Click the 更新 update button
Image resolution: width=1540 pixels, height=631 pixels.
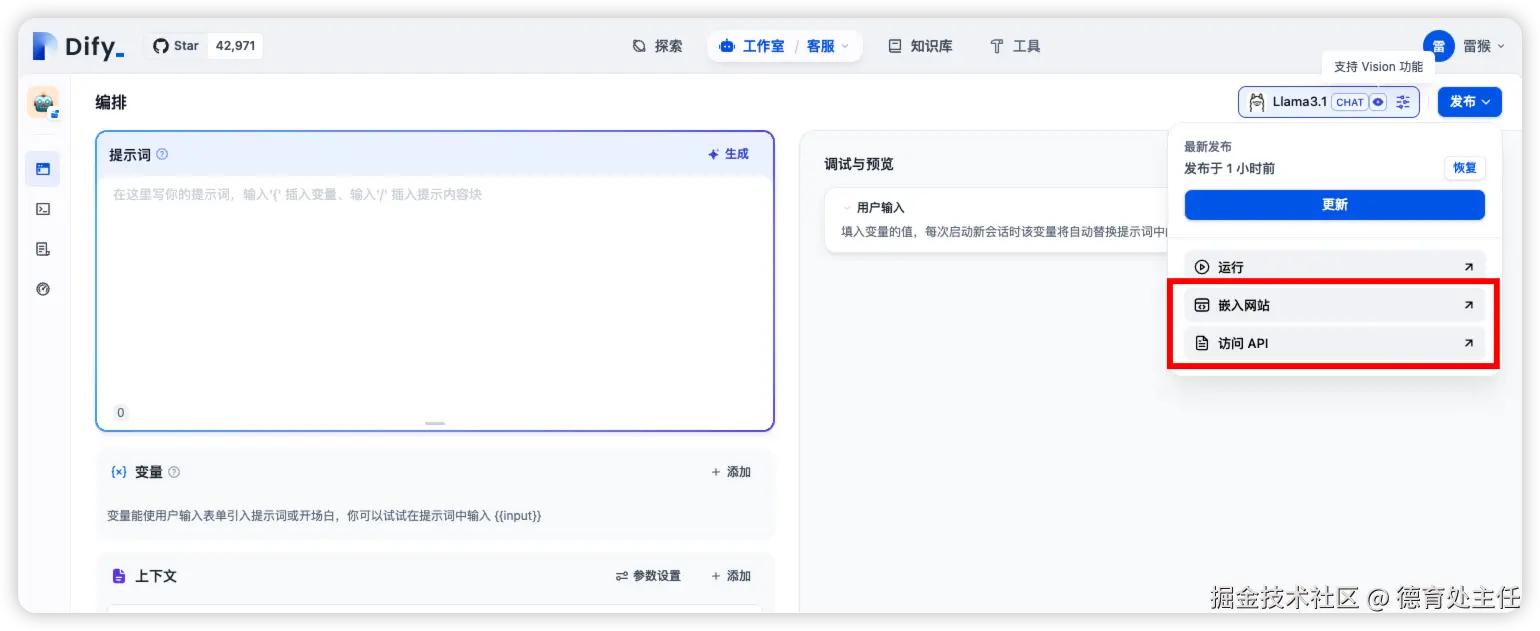(1334, 205)
